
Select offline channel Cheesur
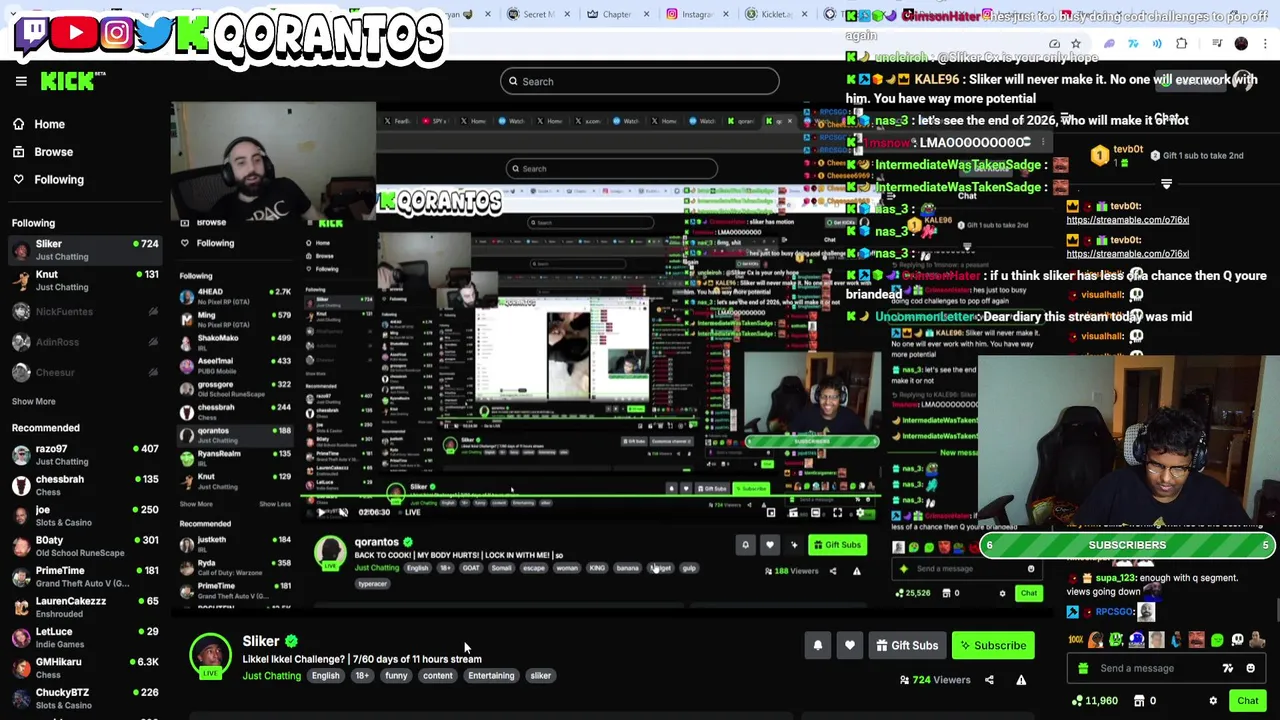85,372
